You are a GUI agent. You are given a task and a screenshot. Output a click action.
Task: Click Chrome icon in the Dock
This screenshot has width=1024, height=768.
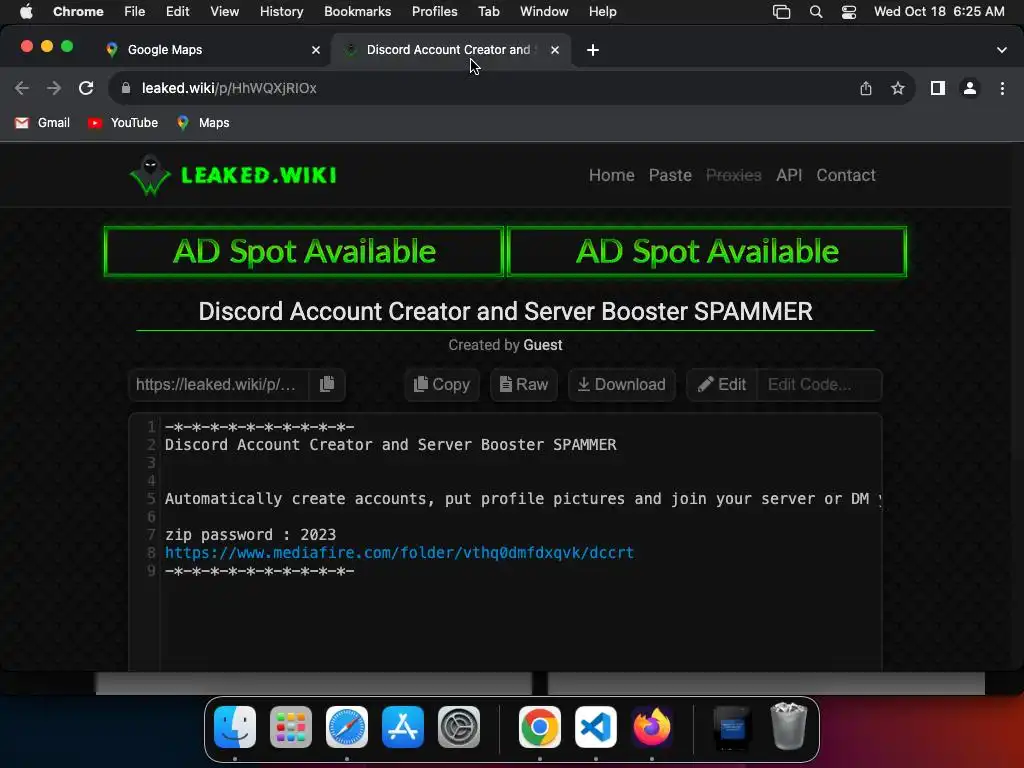coord(539,727)
